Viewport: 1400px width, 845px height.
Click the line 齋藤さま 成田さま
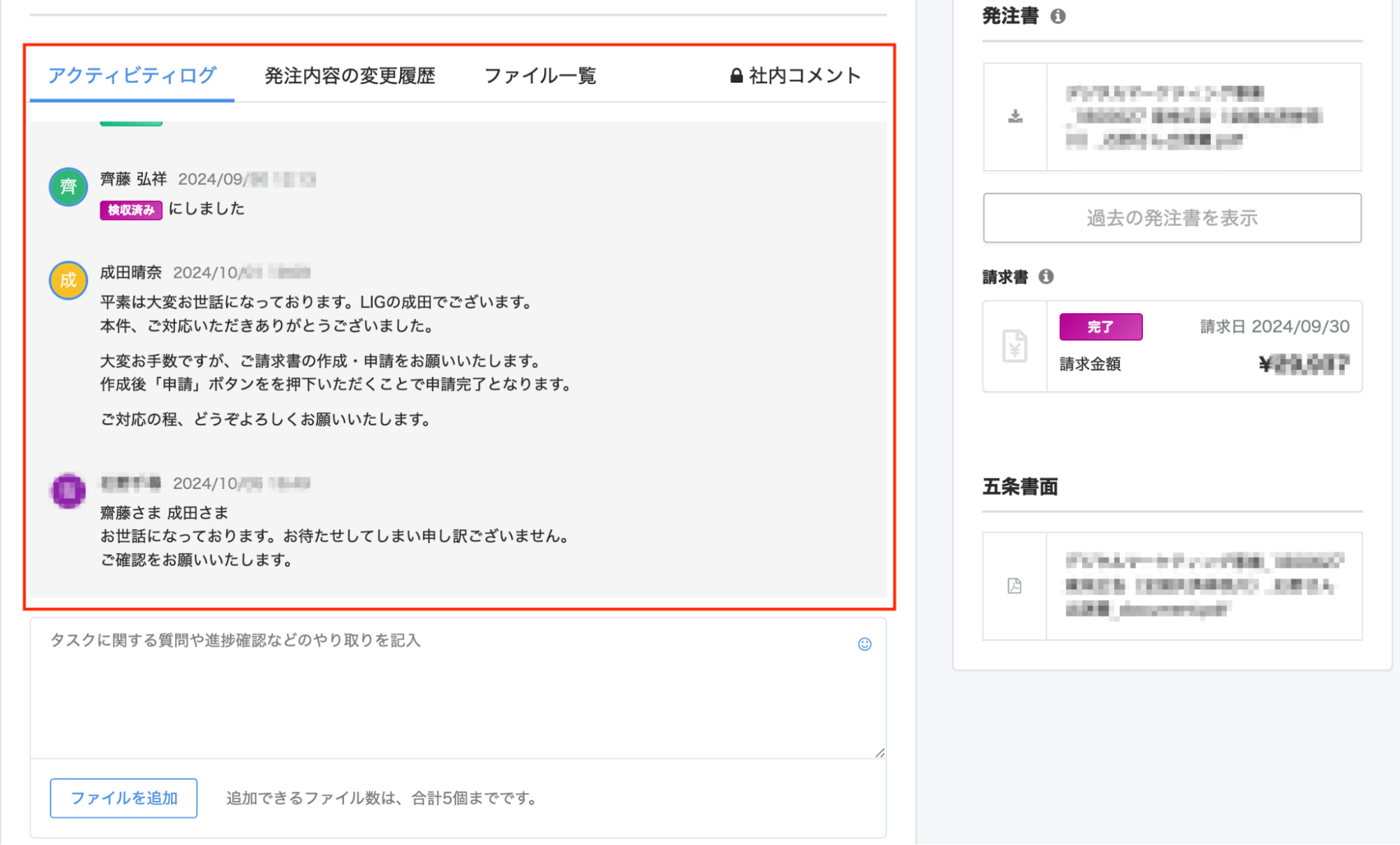click(x=164, y=513)
